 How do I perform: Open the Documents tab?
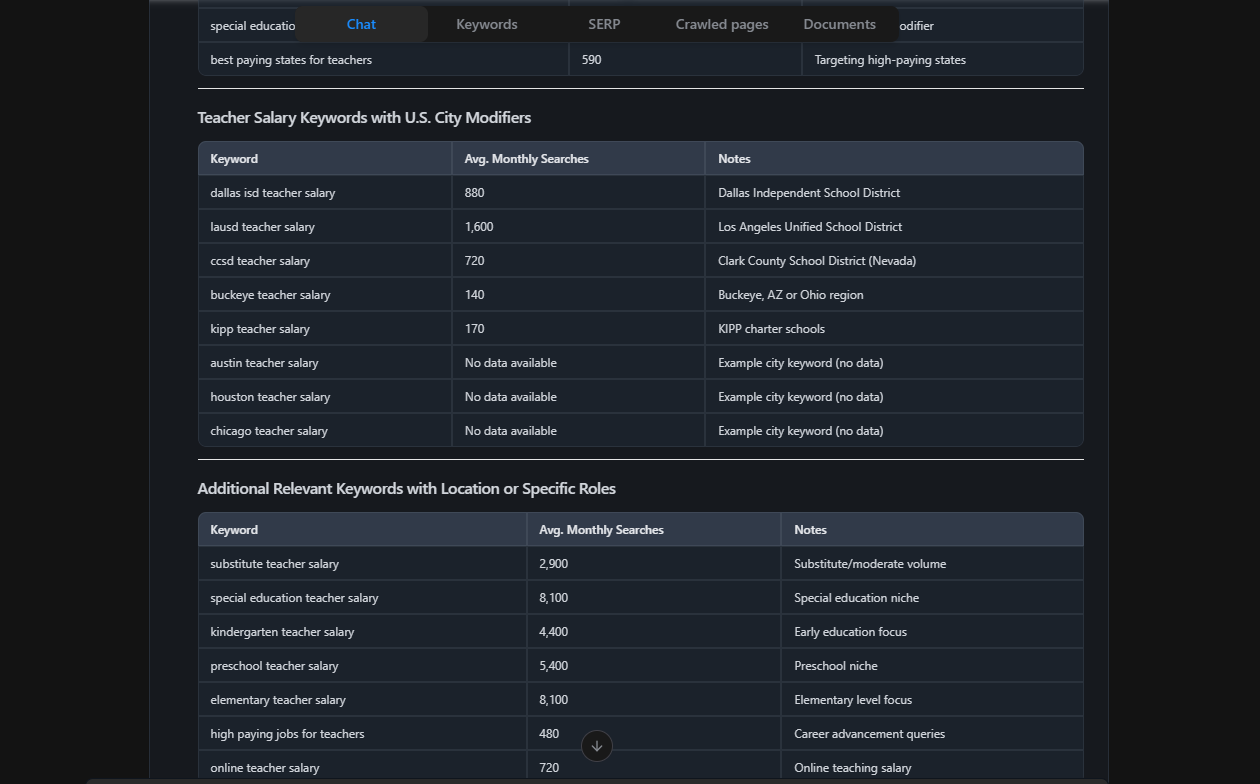(839, 24)
